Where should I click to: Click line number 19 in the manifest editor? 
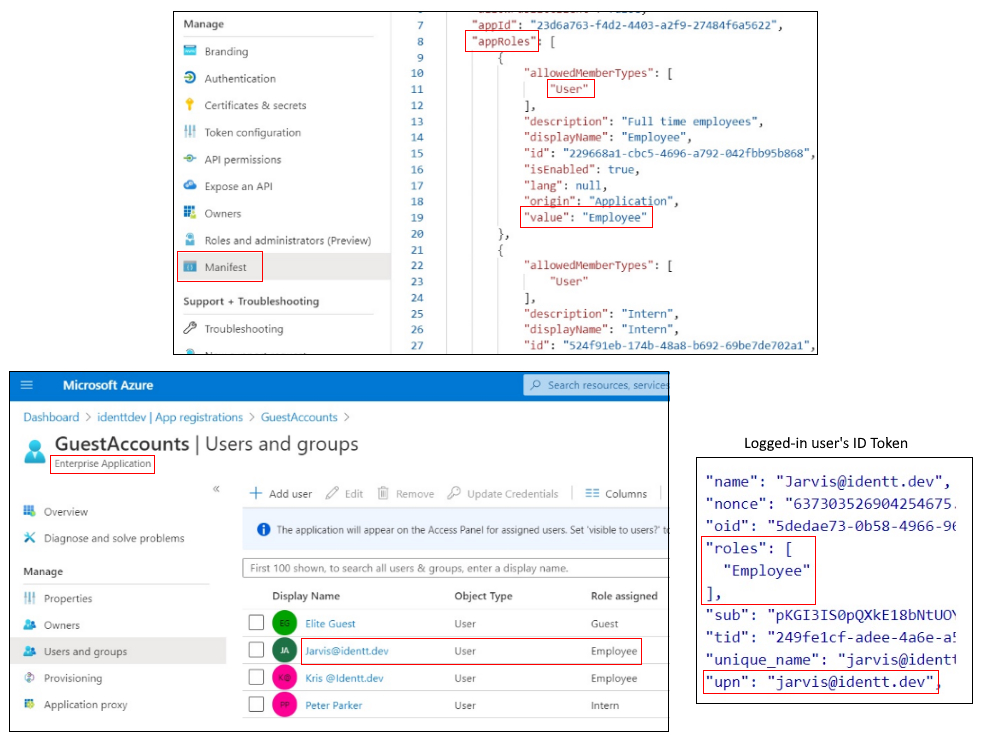[x=417, y=217]
